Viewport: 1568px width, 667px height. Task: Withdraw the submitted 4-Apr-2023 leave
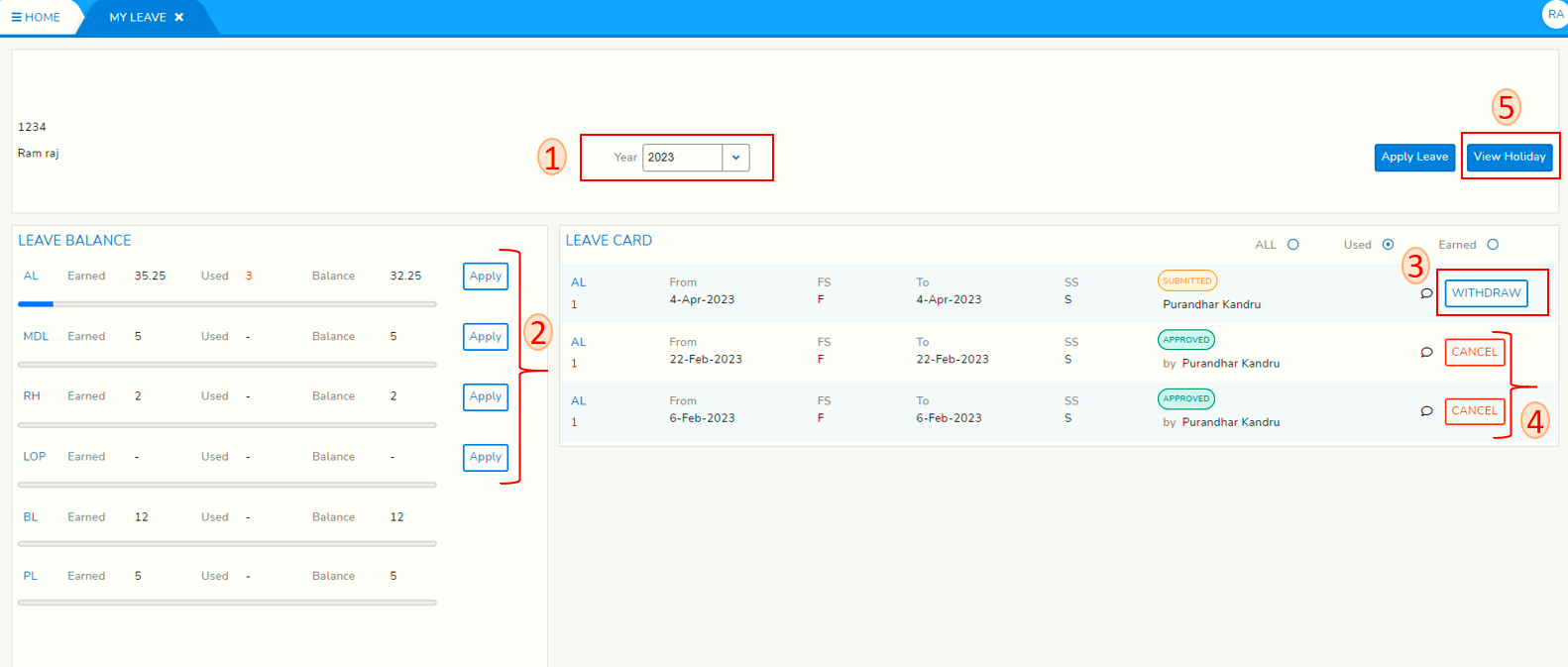[x=1486, y=293]
